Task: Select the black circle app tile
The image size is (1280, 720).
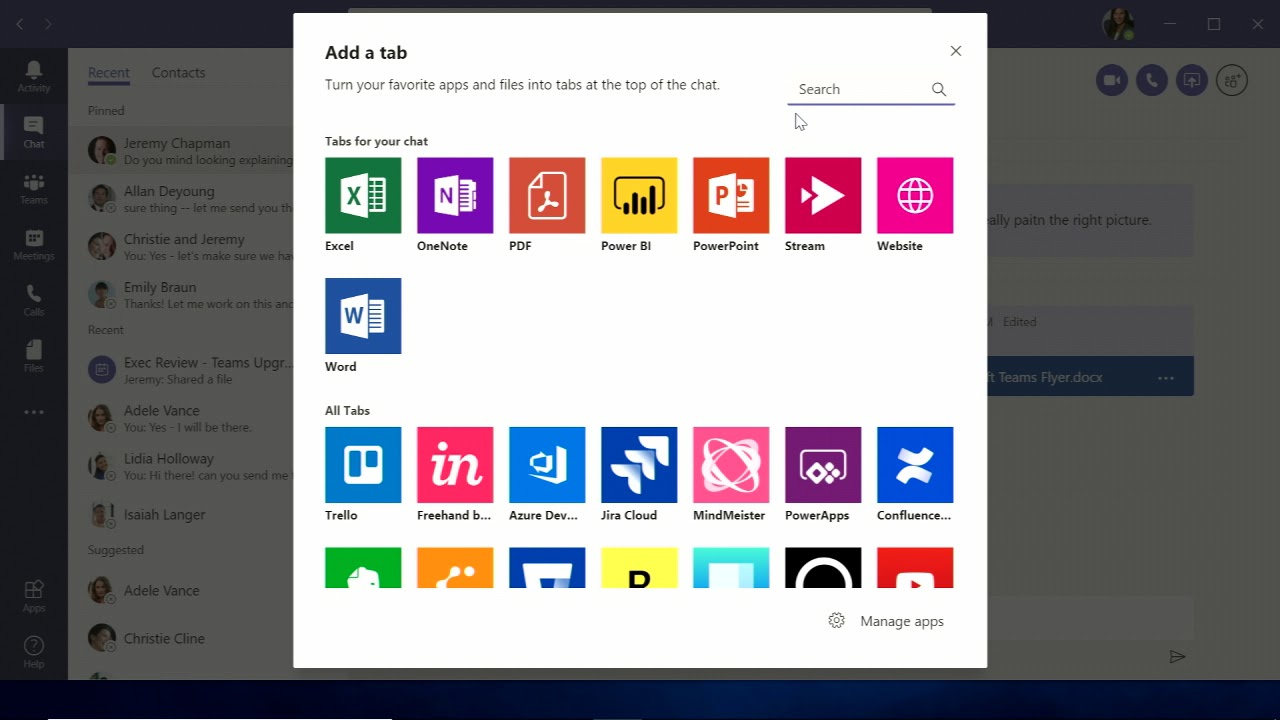Action: [x=823, y=568]
